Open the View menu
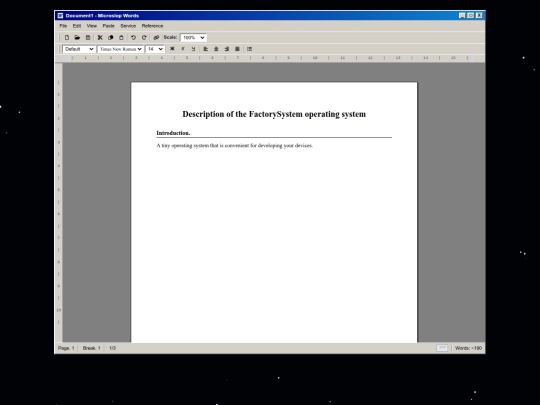The height and width of the screenshot is (405, 540). (x=92, y=26)
